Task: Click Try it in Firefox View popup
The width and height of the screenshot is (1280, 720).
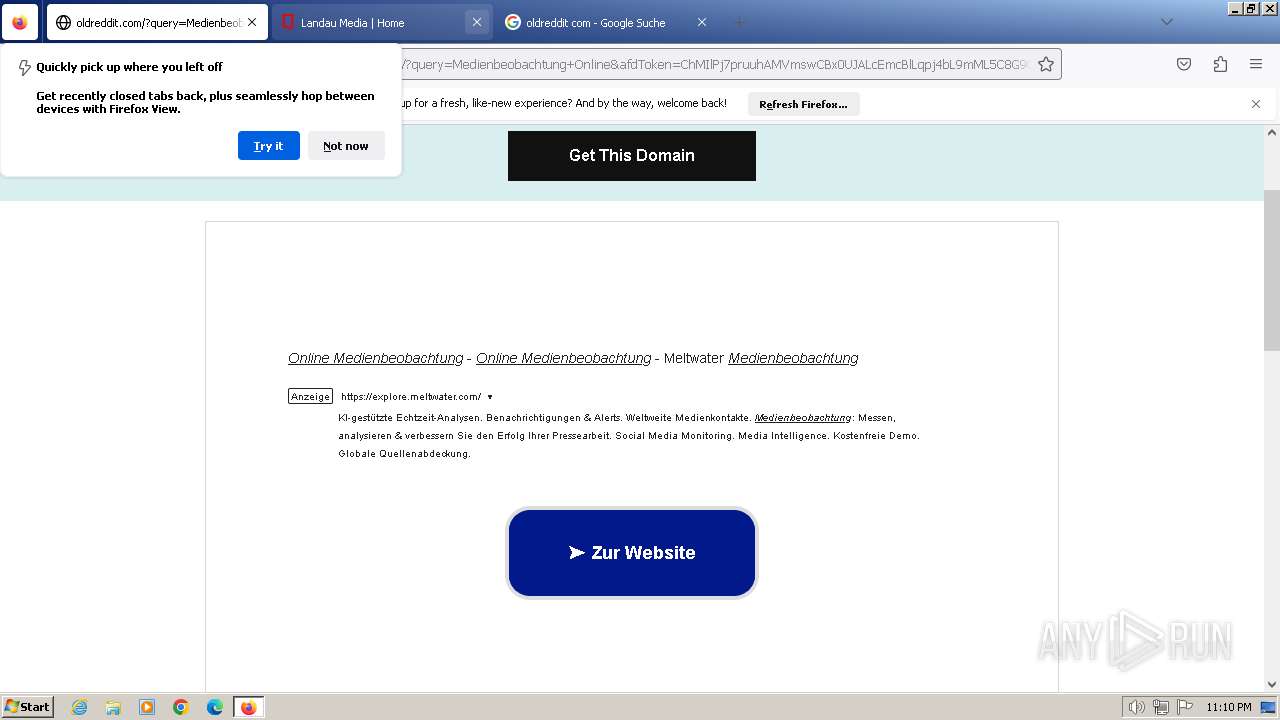Action: 268,146
